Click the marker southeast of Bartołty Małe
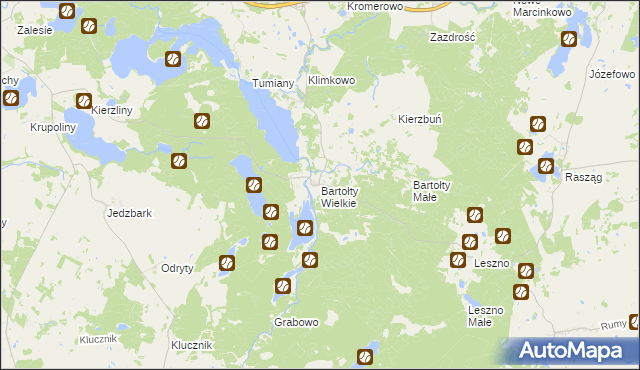Viewport: 640px width, 370px height. (x=475, y=215)
